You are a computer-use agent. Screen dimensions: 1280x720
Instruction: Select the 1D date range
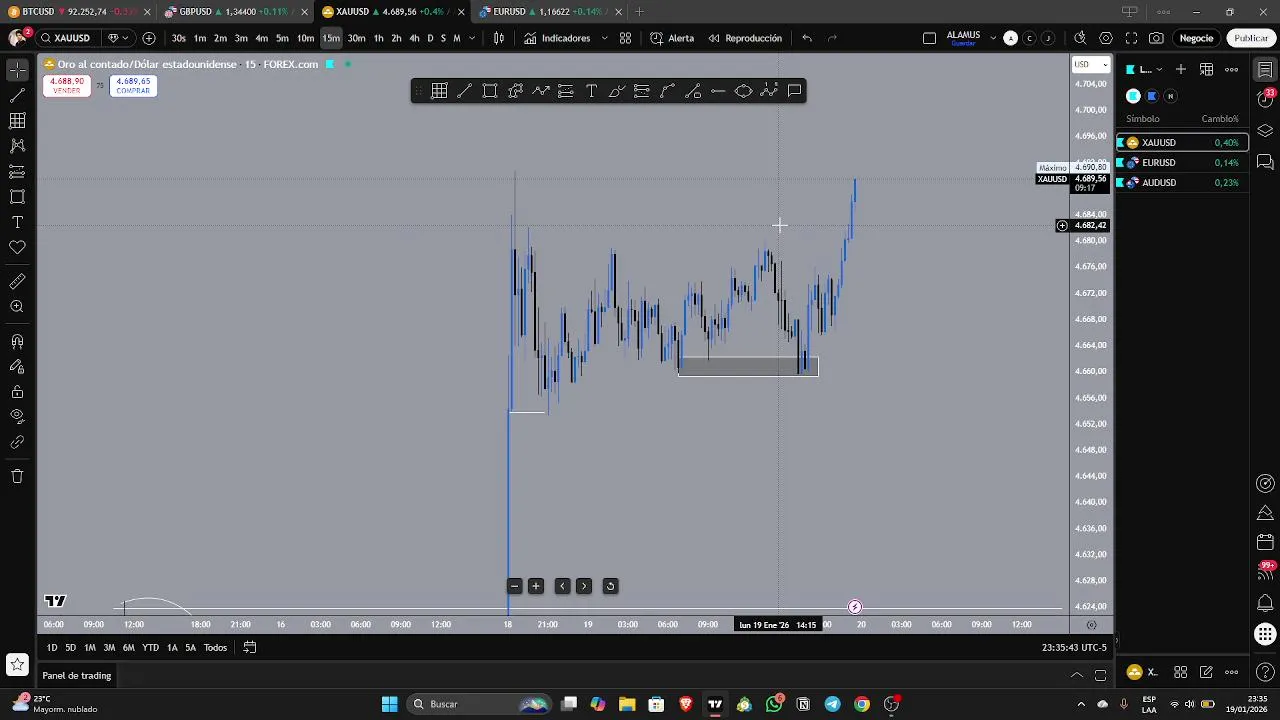pyautogui.click(x=52, y=648)
